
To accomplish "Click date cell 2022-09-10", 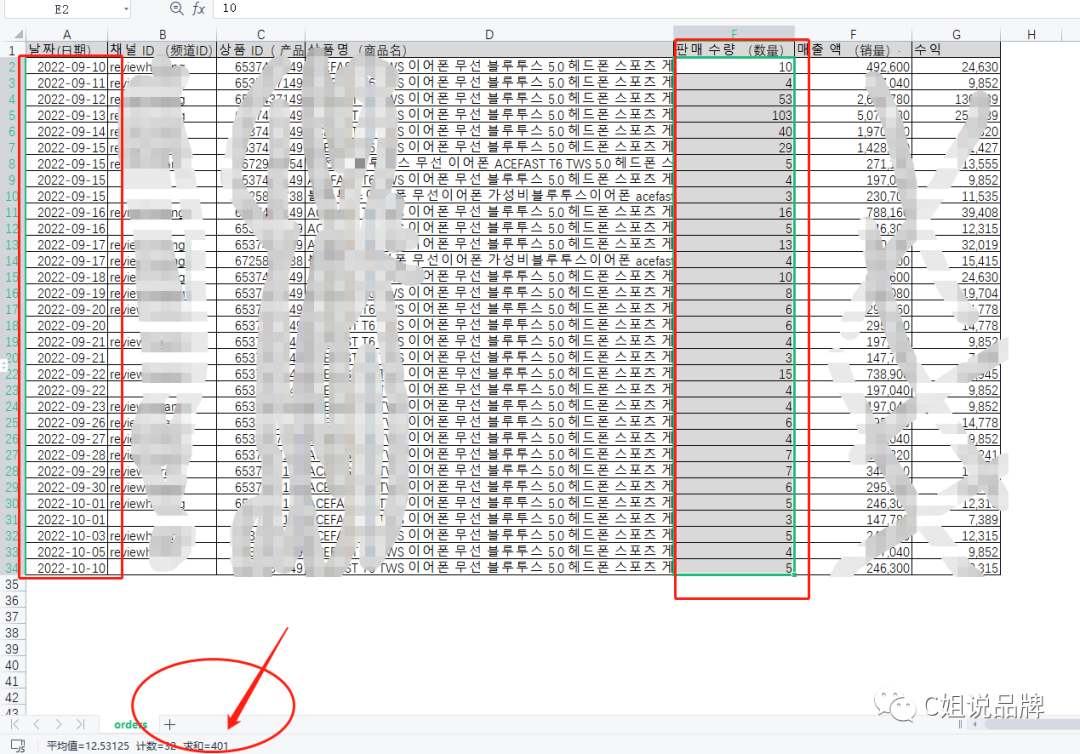I will pyautogui.click(x=67, y=67).
